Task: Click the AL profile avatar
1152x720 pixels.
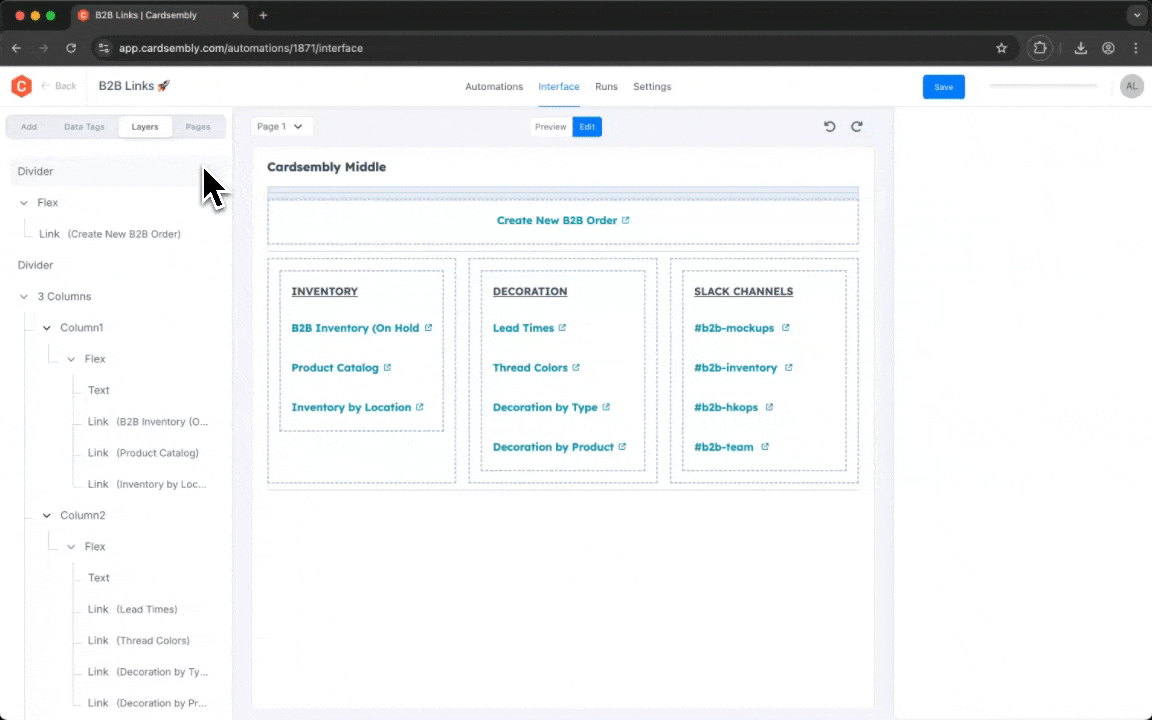Action: pos(1131,86)
